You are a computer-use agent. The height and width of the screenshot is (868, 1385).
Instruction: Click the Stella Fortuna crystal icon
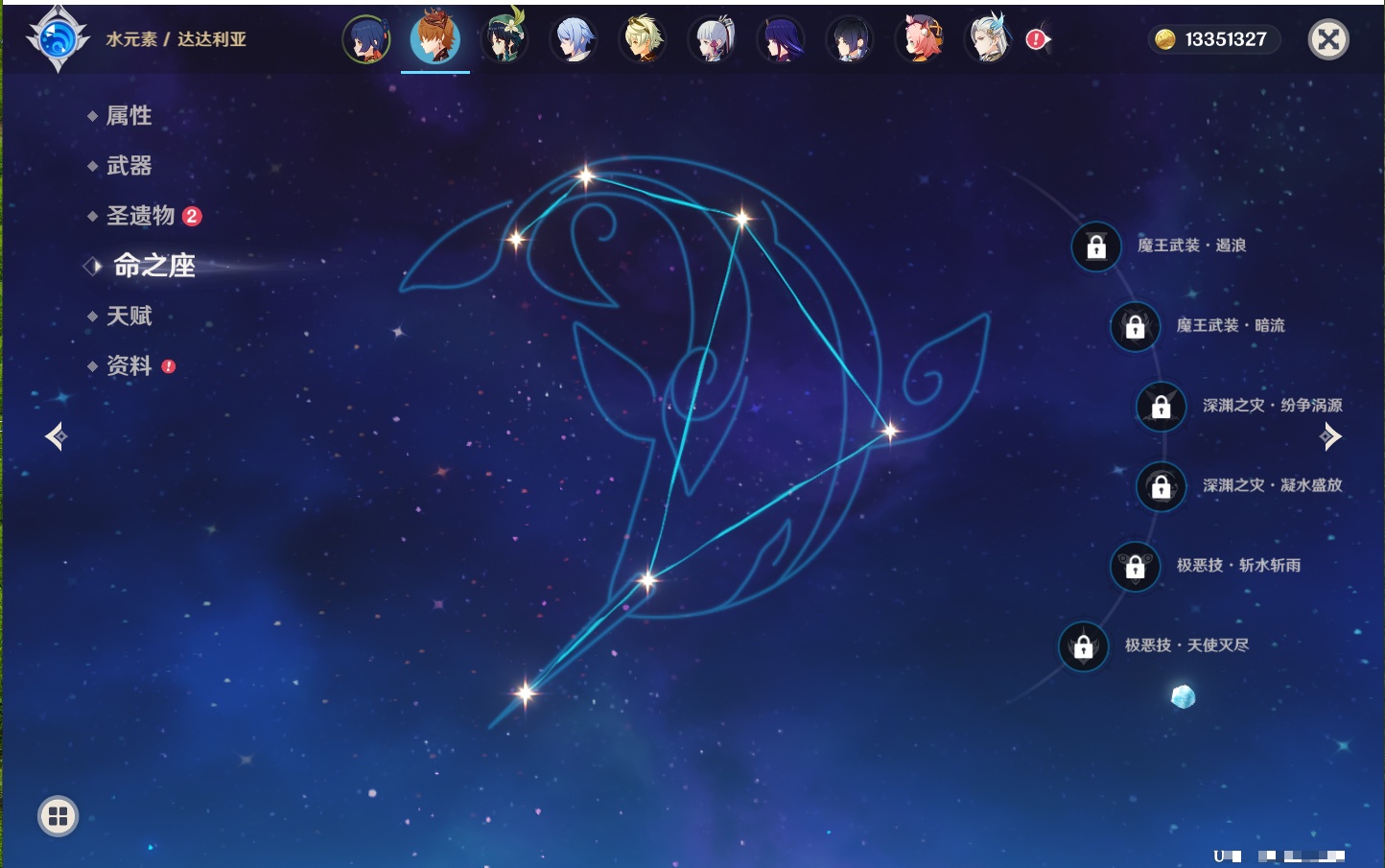pos(1184,696)
